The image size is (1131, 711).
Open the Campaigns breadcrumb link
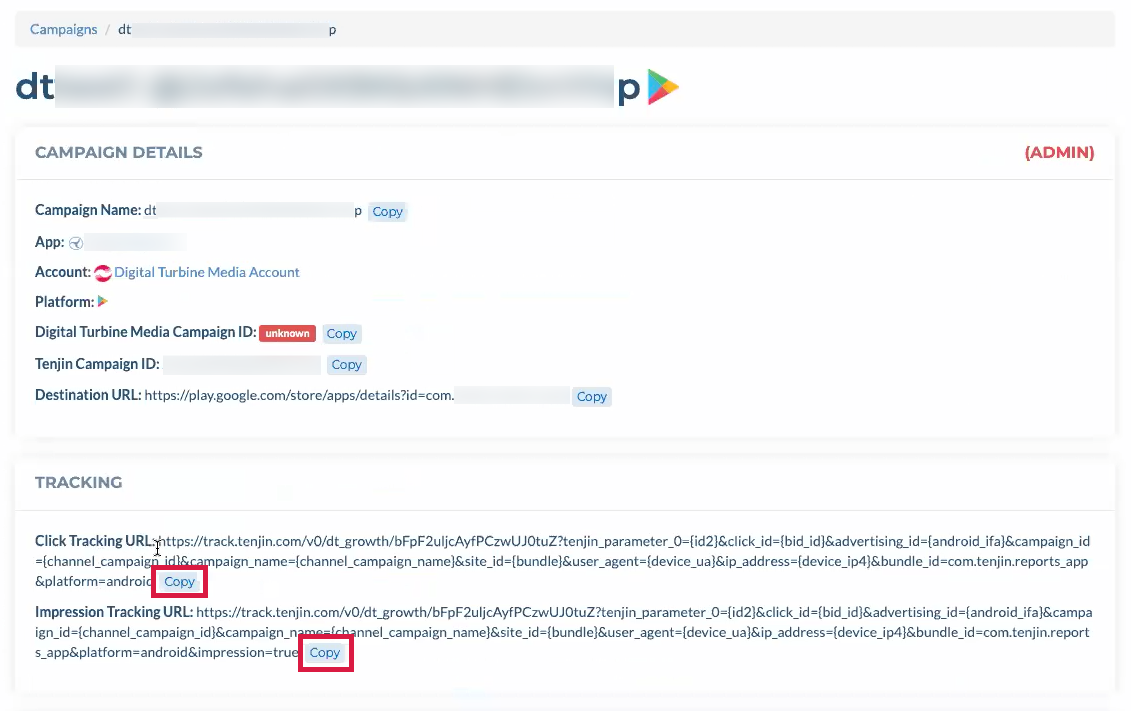(x=63, y=30)
